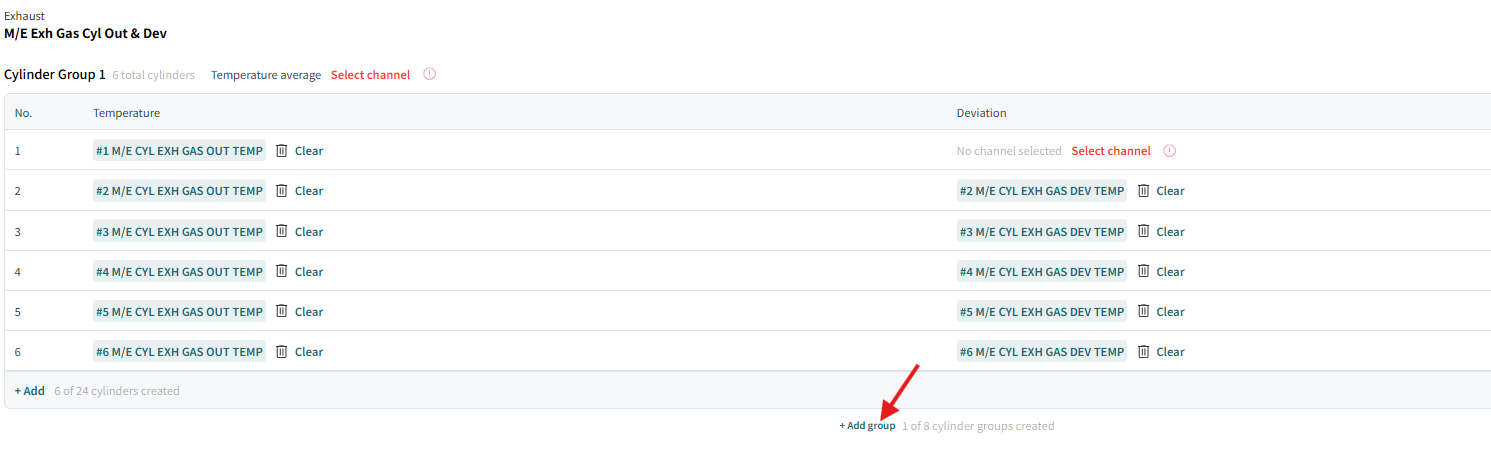The image size is (1491, 462).
Task: Click the #3 M/E CYL EXH GAS DEV TEMP tag
Action: click(x=1042, y=231)
